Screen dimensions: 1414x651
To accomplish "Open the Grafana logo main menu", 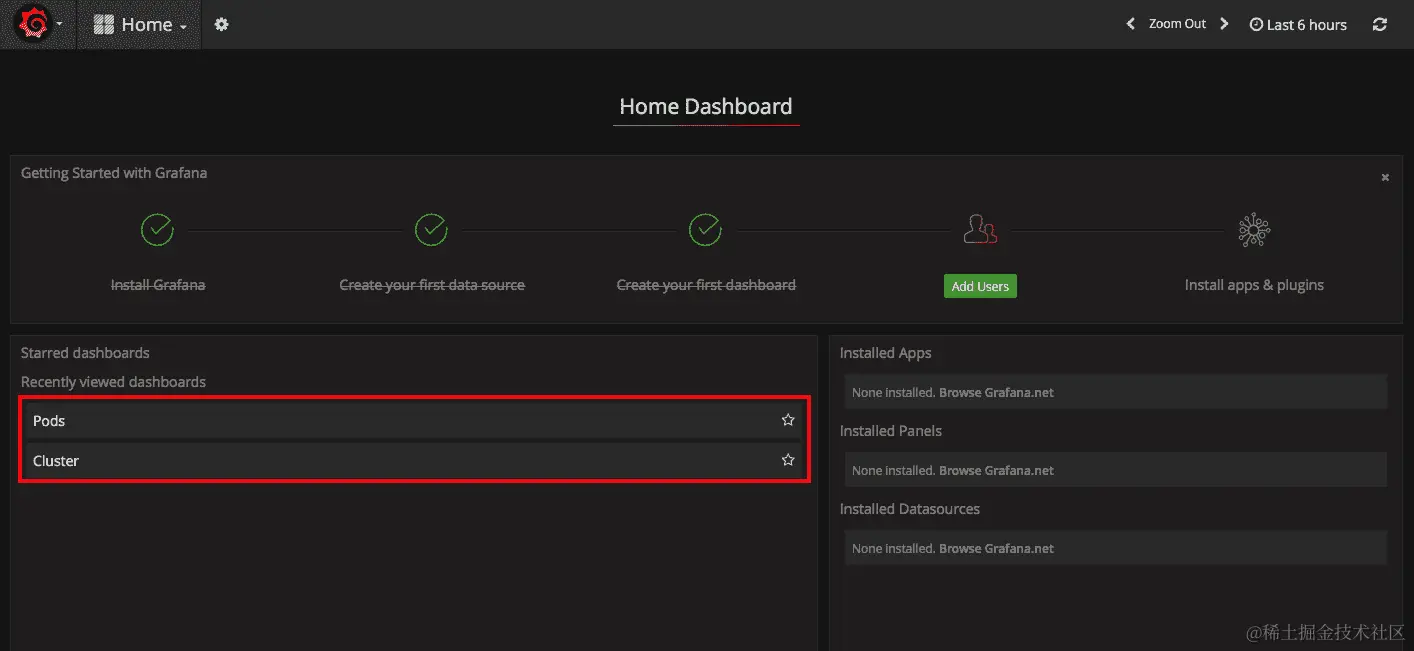I will click(38, 24).
